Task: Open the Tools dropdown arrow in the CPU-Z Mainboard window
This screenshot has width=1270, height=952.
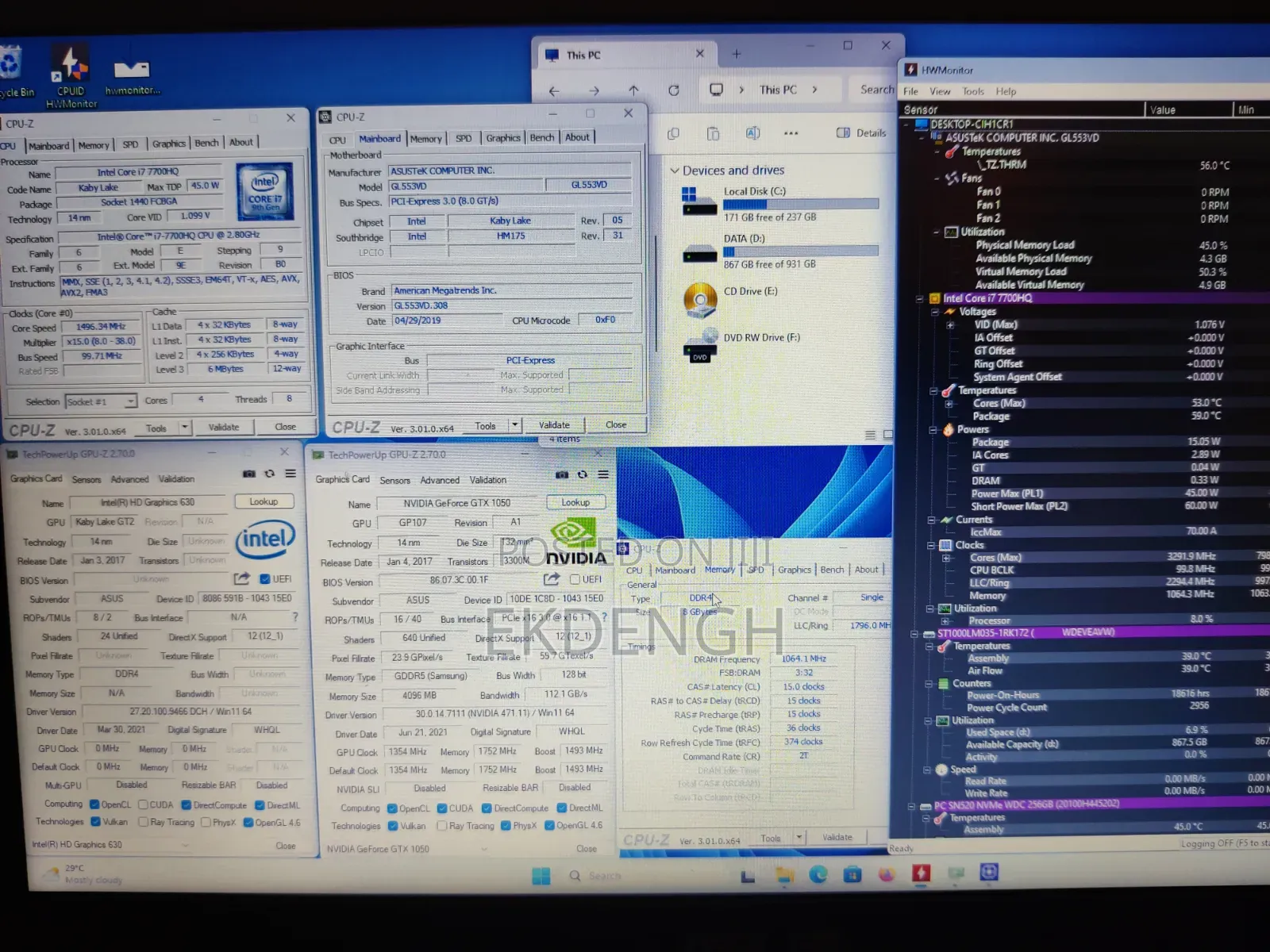Action: pyautogui.click(x=514, y=425)
